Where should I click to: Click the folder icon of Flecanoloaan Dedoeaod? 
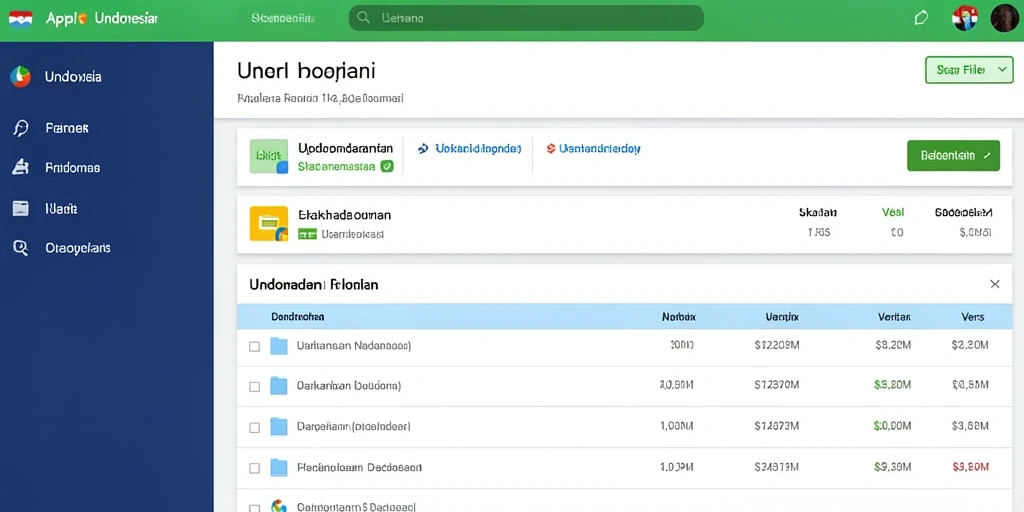279,468
